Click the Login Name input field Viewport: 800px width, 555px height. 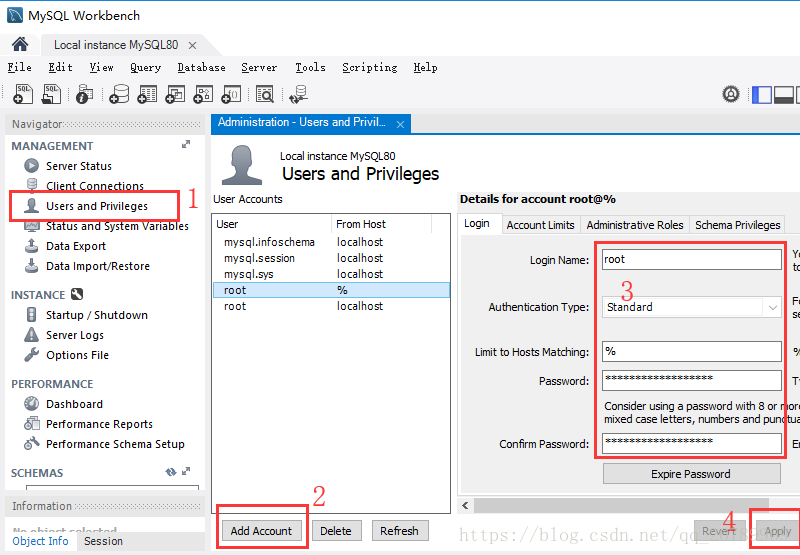point(691,259)
